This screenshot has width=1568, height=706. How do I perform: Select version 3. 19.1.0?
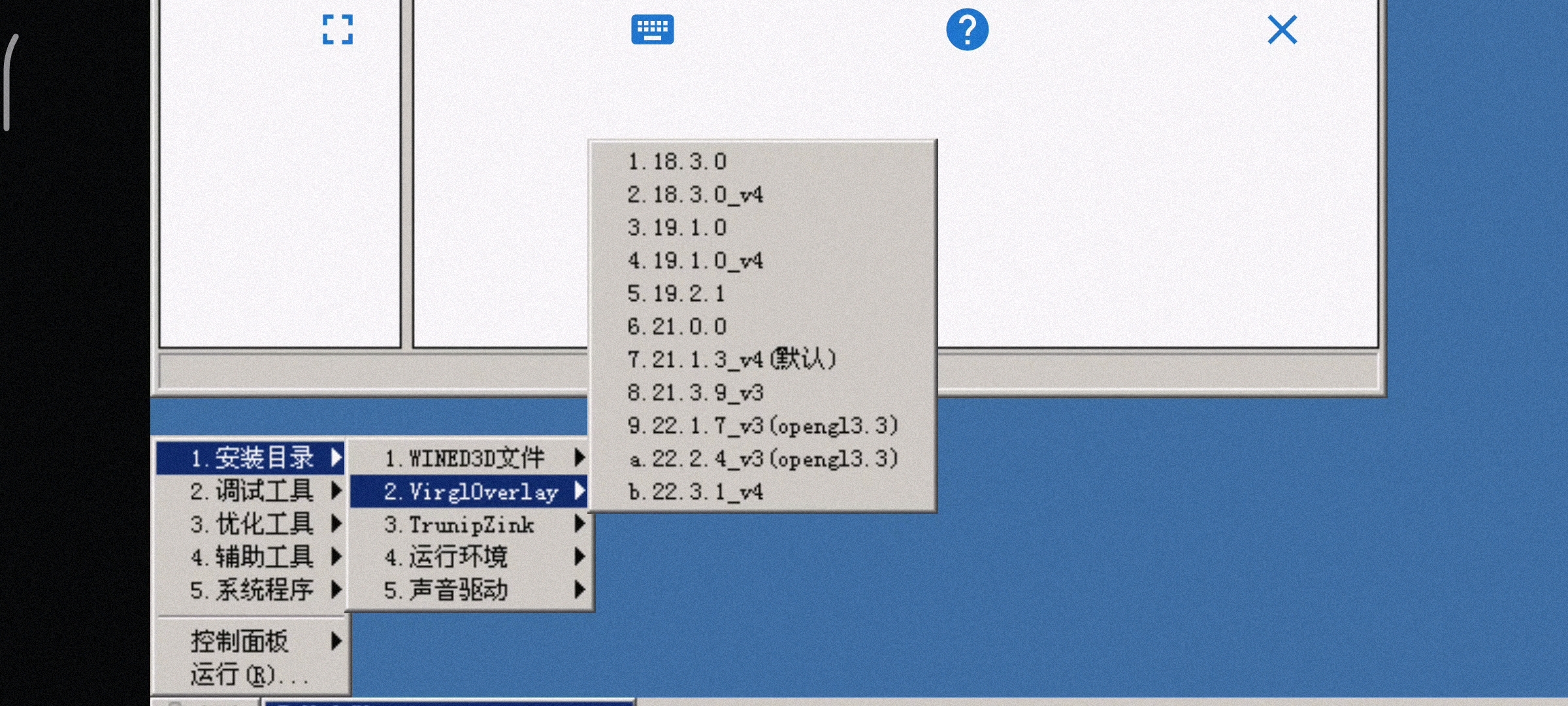(762, 227)
